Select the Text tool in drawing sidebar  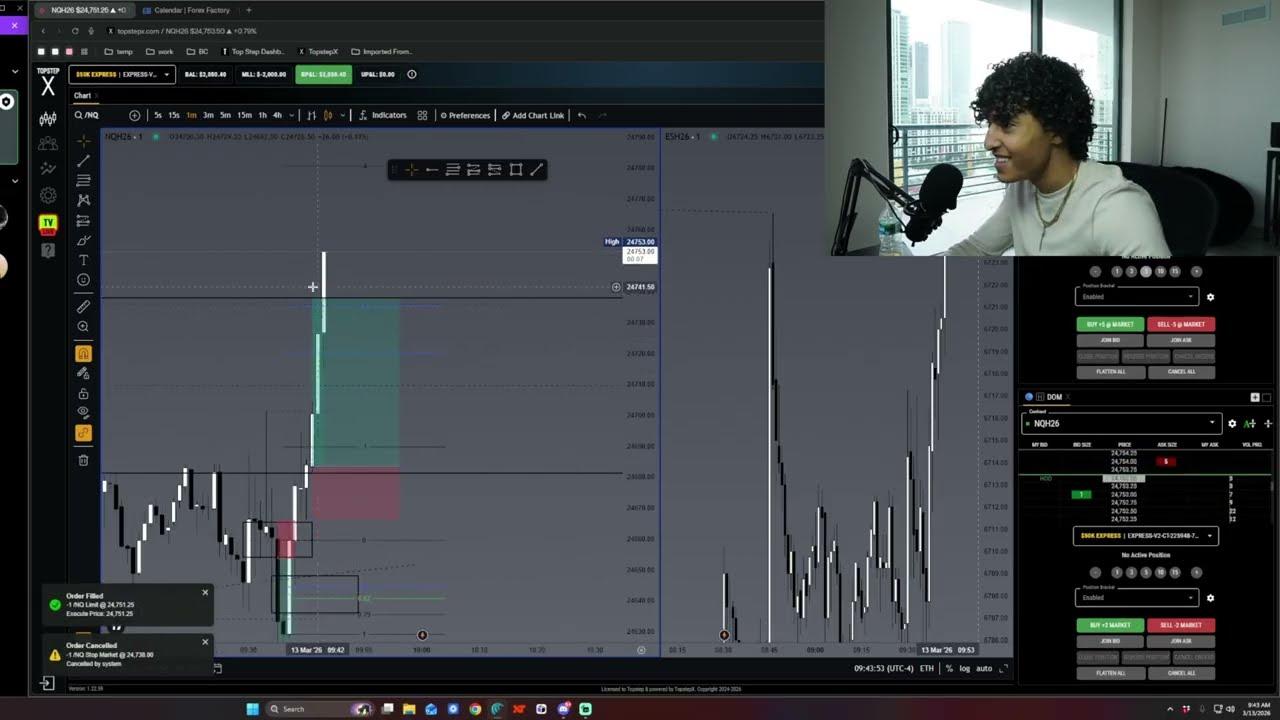coord(83,260)
